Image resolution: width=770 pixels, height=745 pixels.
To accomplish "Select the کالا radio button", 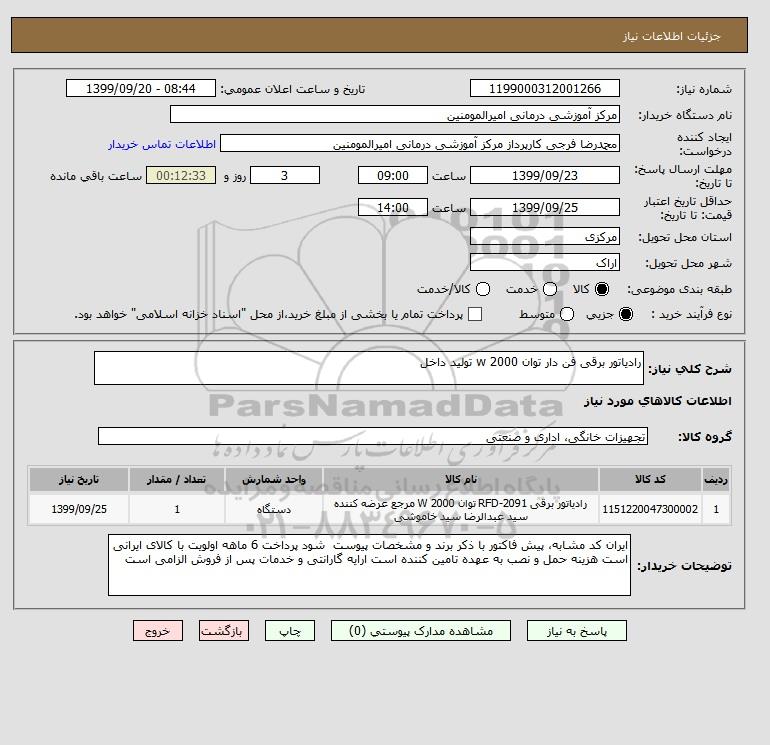I will tap(601, 289).
